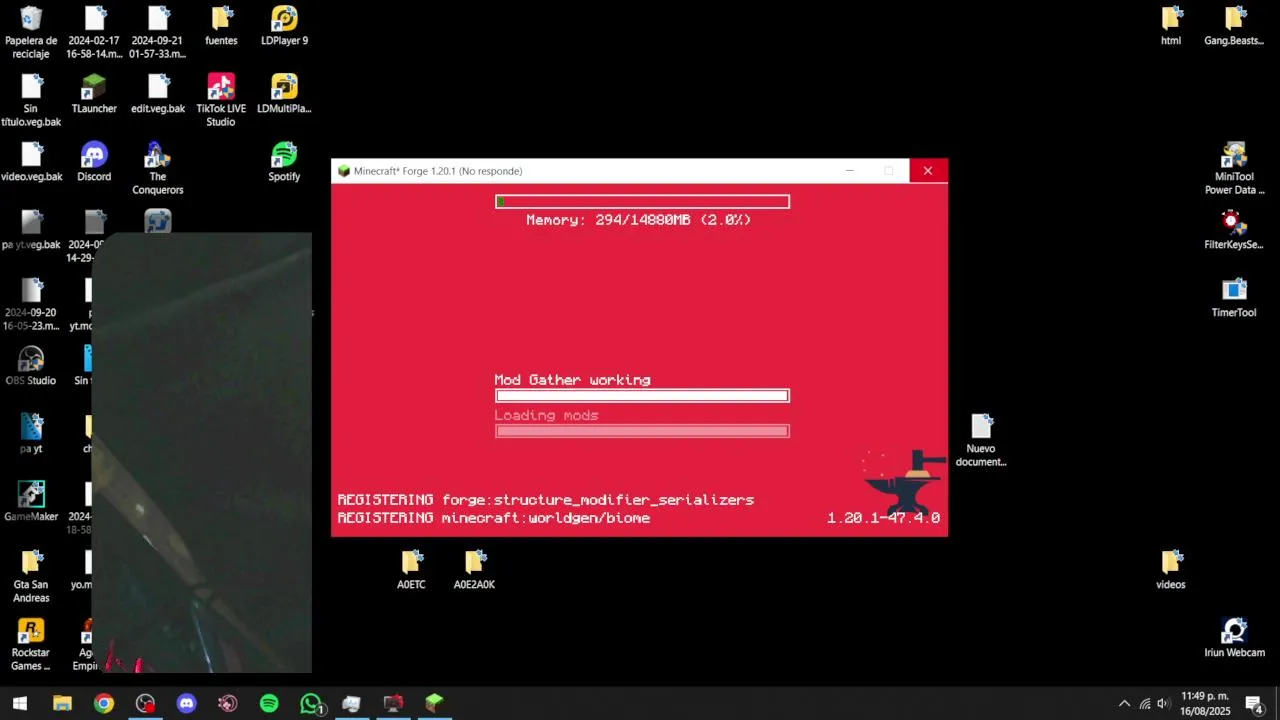Minimize the Minecraft Forge window

(850, 171)
